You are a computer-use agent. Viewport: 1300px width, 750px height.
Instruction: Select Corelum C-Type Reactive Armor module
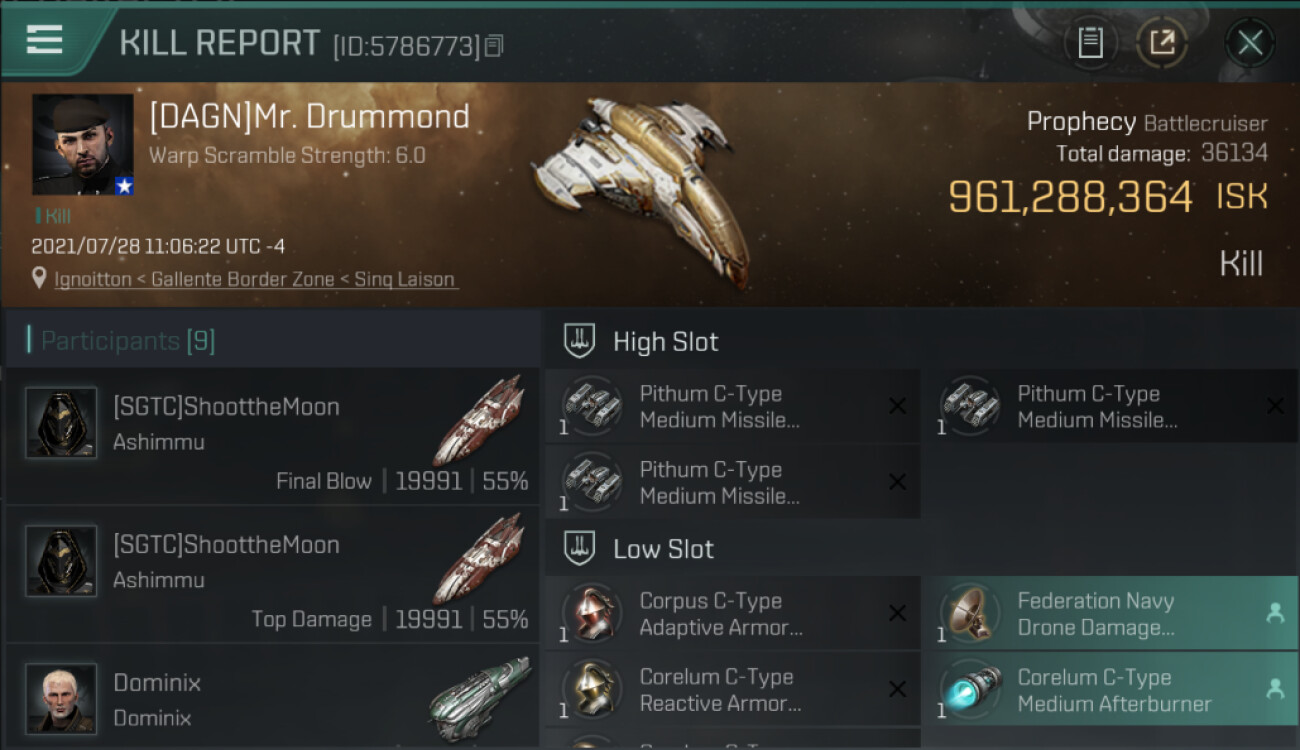(x=733, y=690)
